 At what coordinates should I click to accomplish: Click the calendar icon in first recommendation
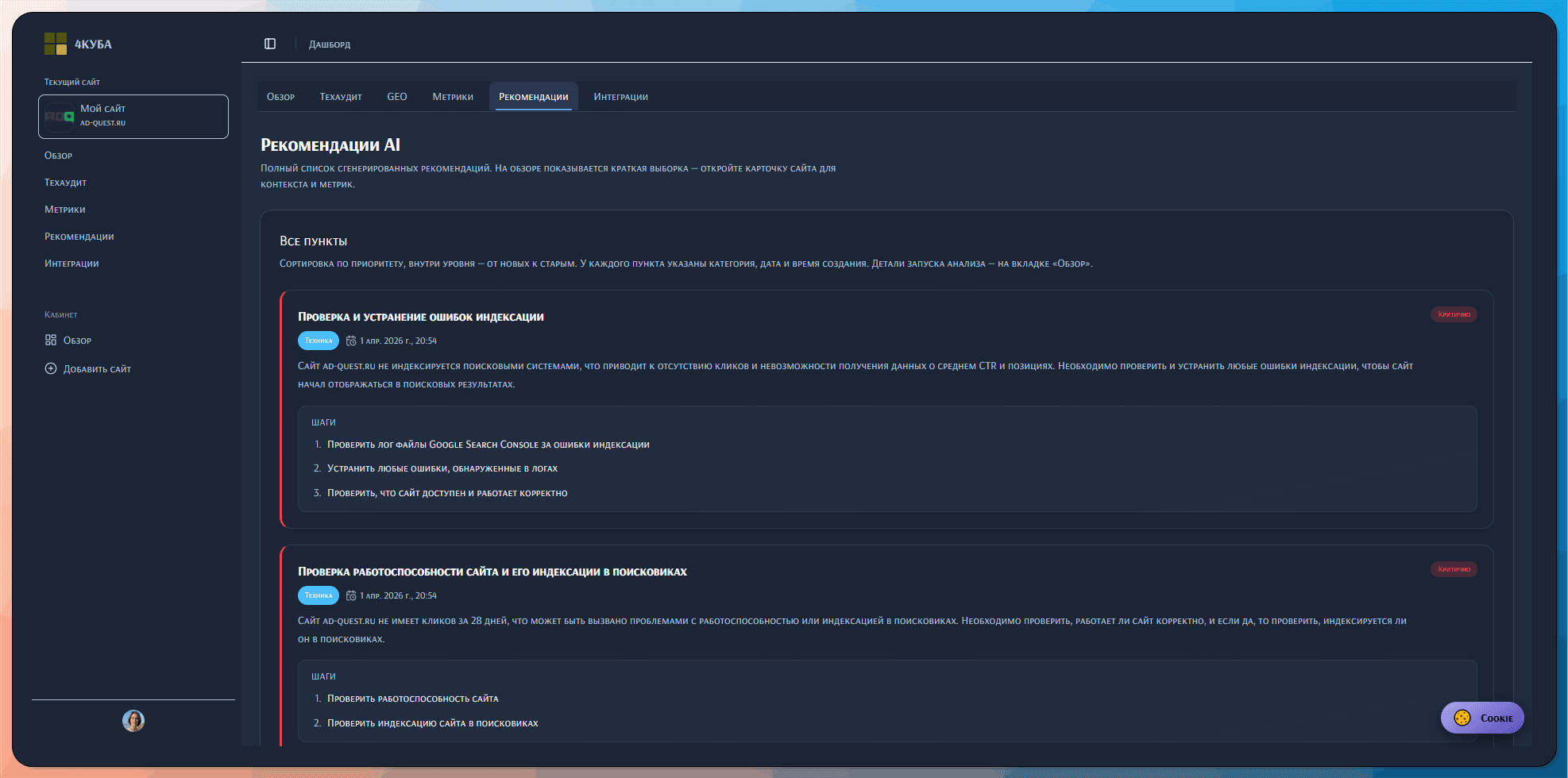(351, 341)
